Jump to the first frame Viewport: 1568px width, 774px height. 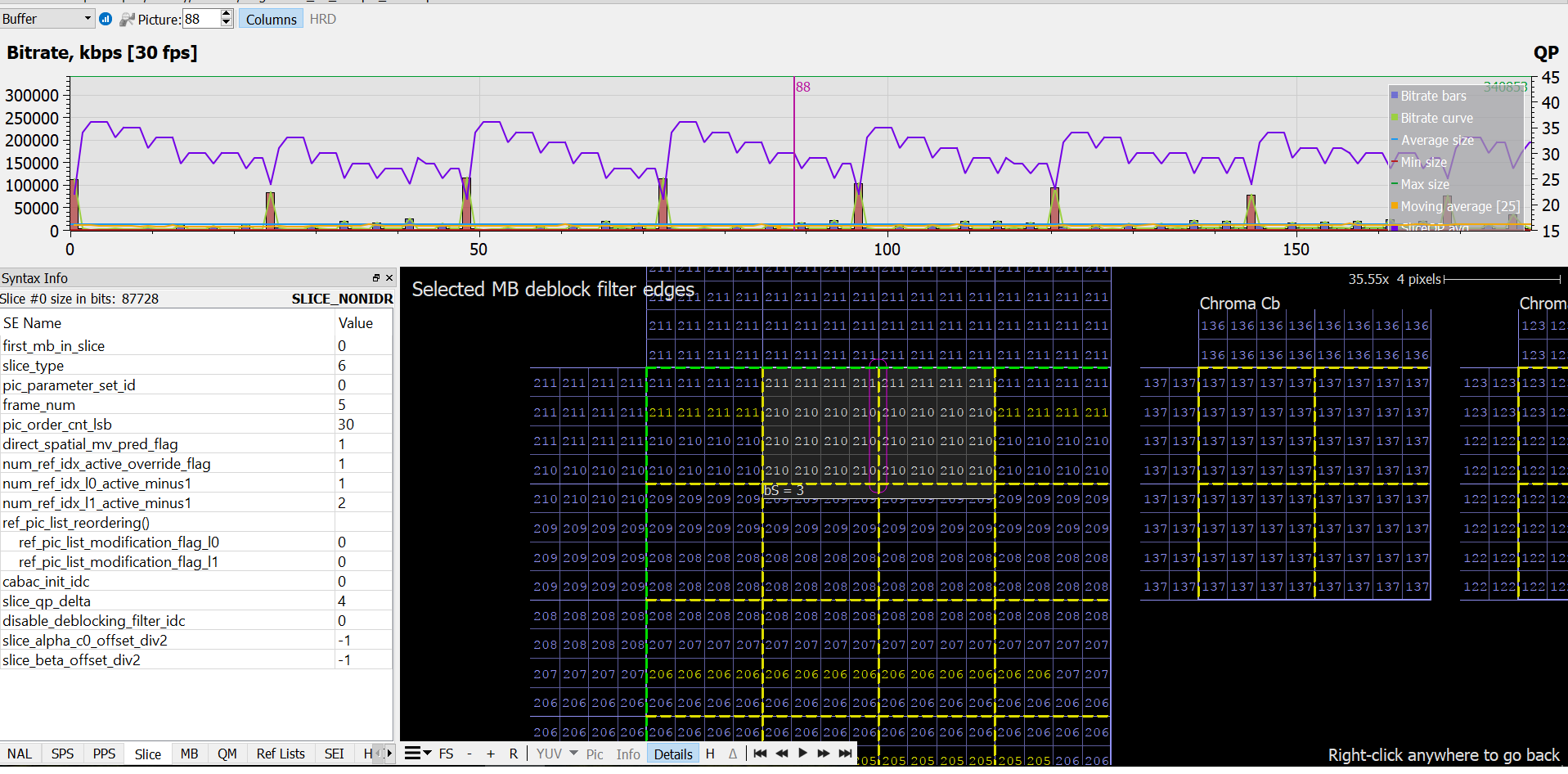pos(760,754)
